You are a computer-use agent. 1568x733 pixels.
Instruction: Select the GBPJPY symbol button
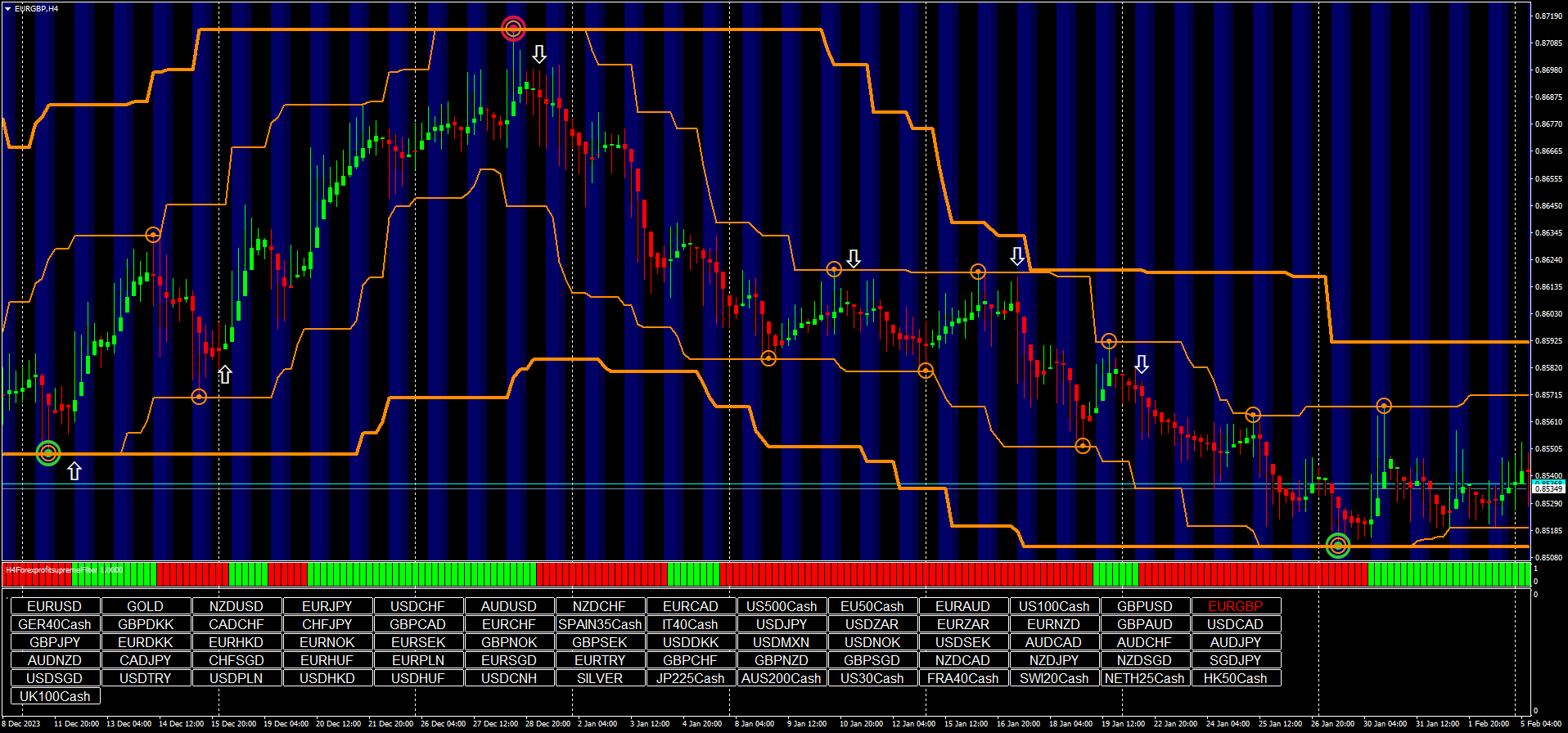click(x=55, y=642)
